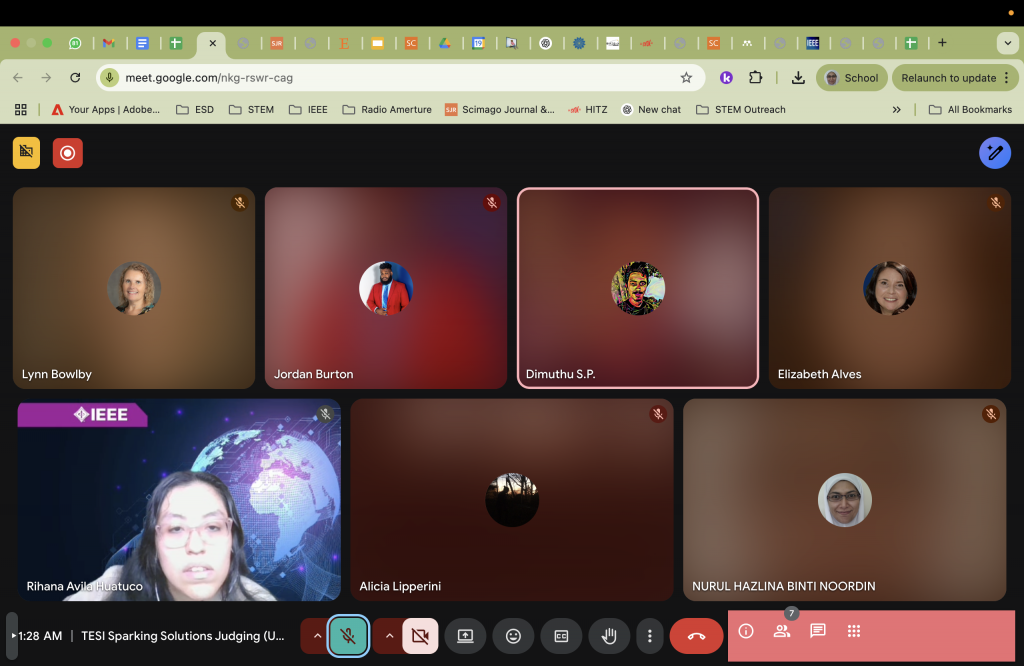Switch to the Gmail tab

108,43
